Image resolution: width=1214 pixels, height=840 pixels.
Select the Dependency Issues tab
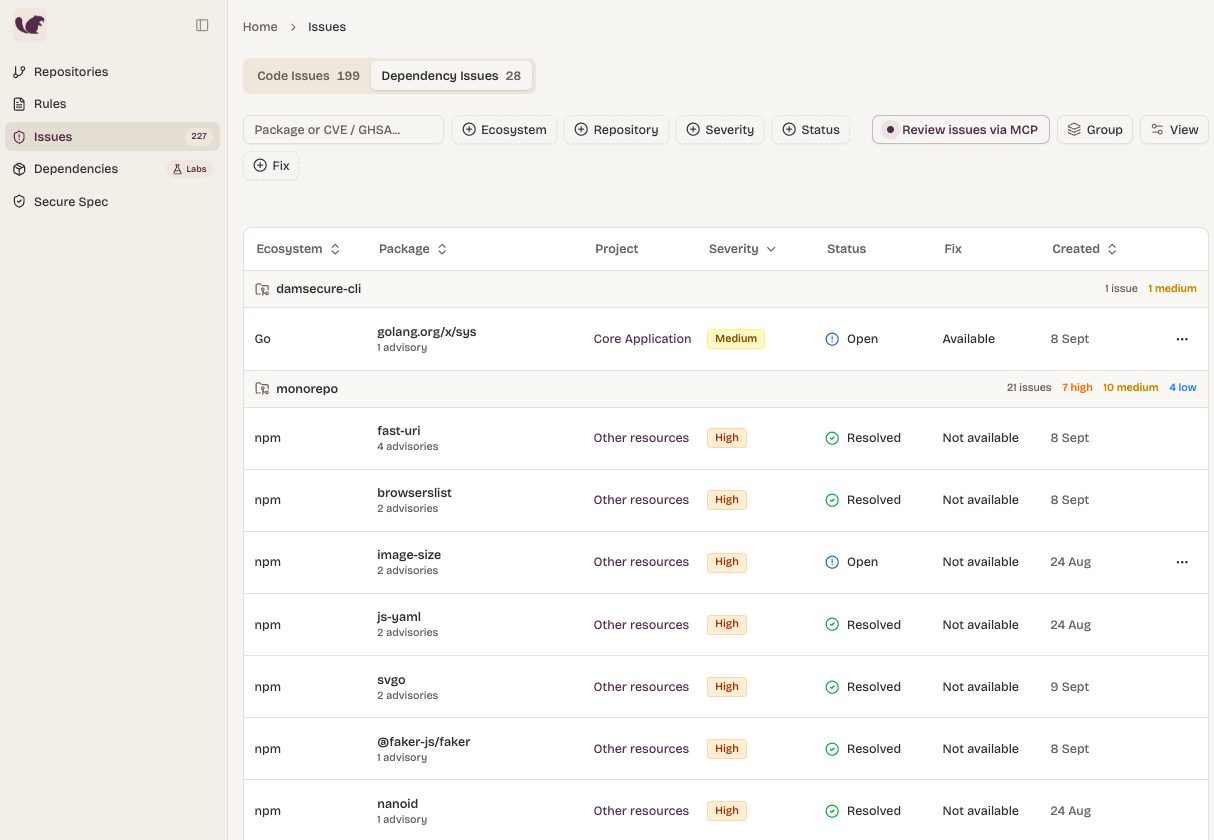(451, 76)
